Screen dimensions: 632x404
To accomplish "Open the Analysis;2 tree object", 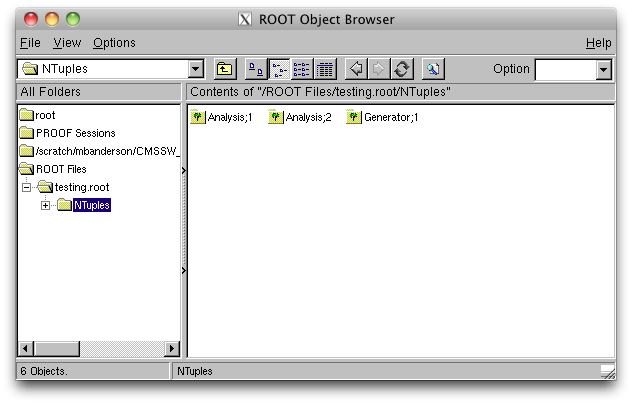I will (x=300, y=117).
